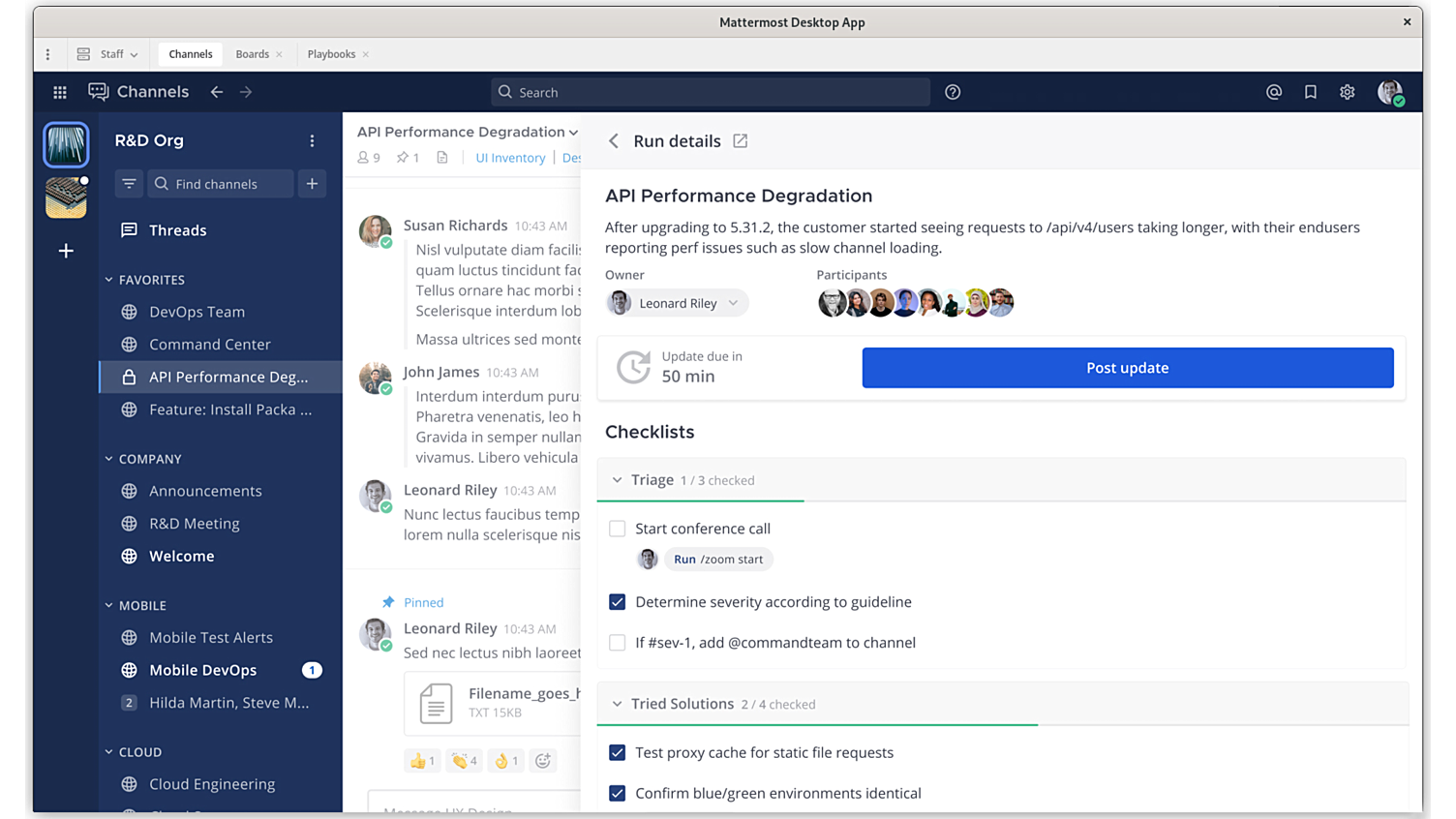
Task: Collapse the Triage checklist section
Action: pos(617,480)
